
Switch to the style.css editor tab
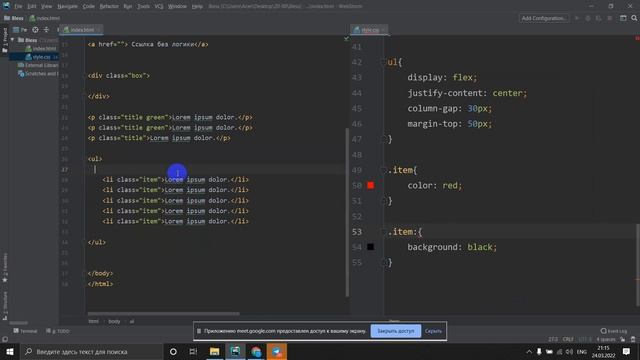point(369,30)
